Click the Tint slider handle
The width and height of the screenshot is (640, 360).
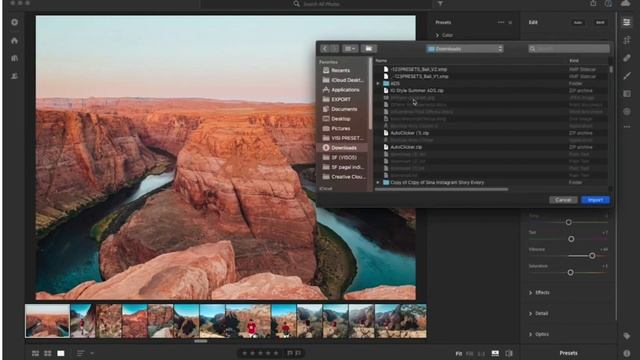tap(571, 239)
